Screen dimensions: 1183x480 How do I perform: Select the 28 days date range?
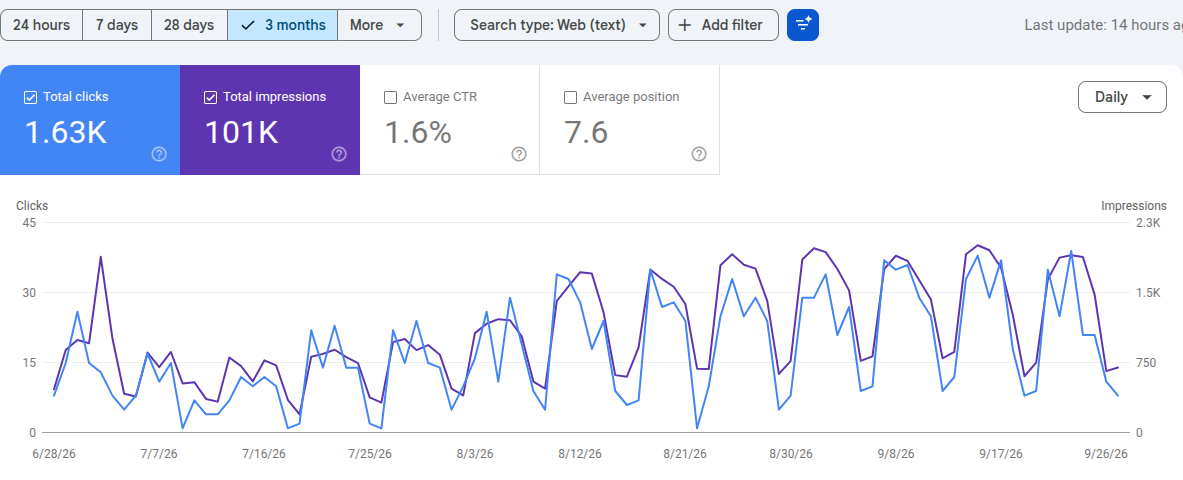(x=189, y=25)
